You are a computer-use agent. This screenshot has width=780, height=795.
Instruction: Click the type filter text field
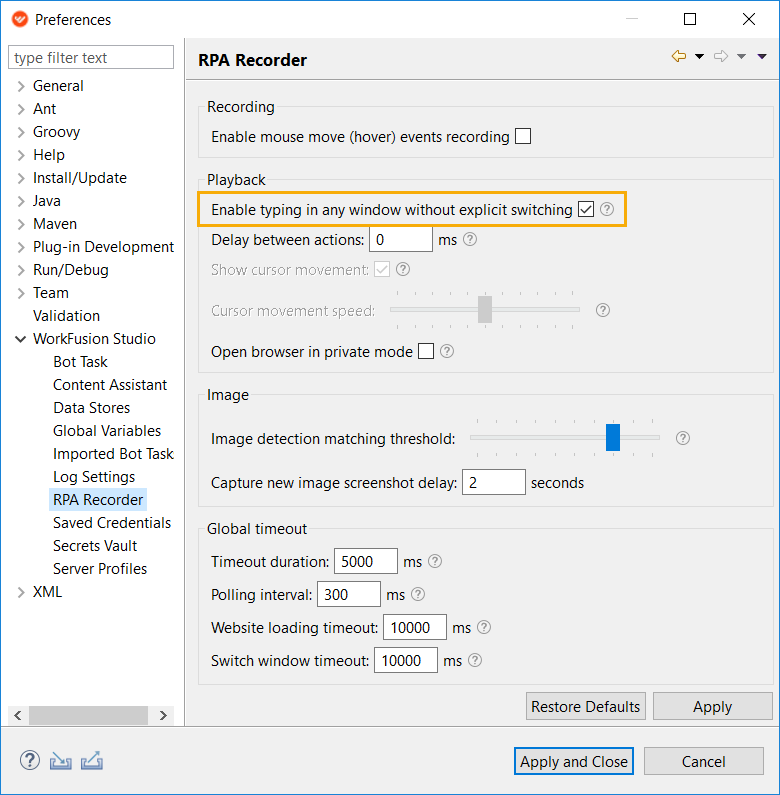point(91,57)
